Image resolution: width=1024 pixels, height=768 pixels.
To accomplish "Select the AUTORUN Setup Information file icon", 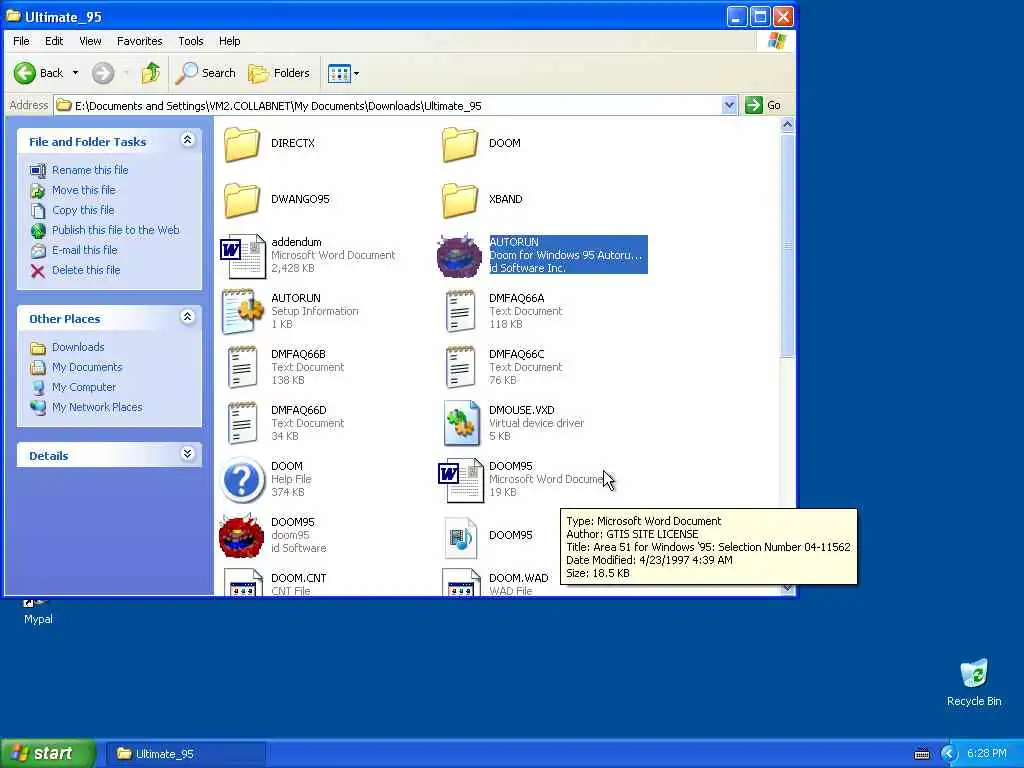I will click(242, 312).
